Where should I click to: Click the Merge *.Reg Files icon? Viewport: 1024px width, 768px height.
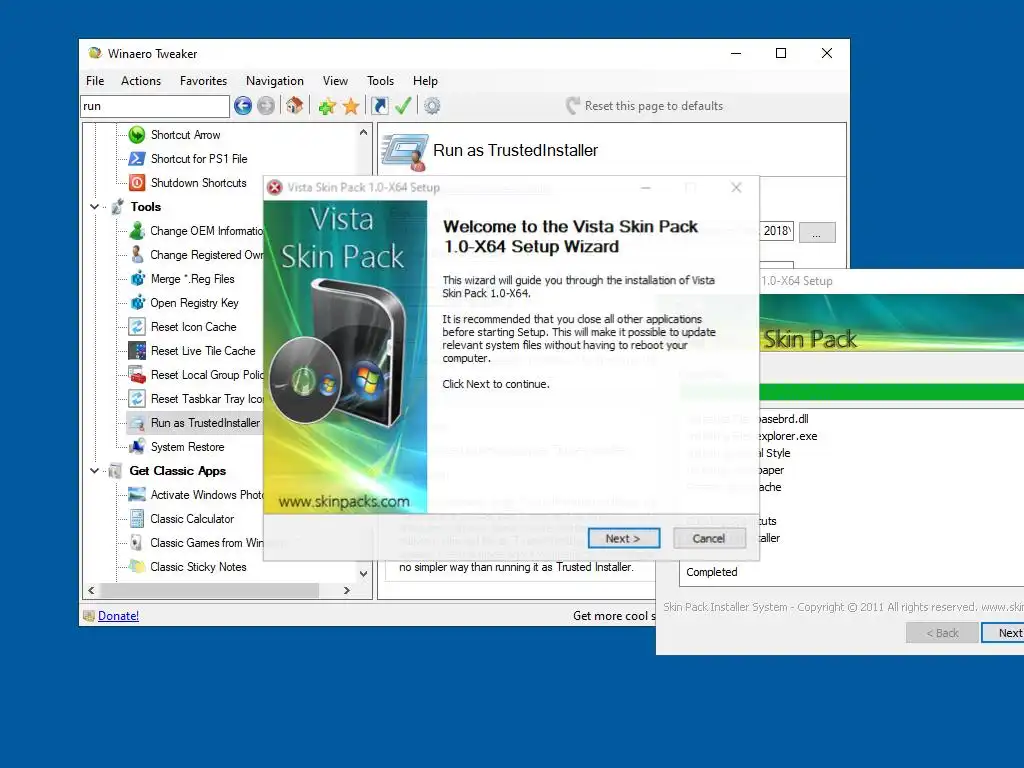pyautogui.click(x=137, y=279)
